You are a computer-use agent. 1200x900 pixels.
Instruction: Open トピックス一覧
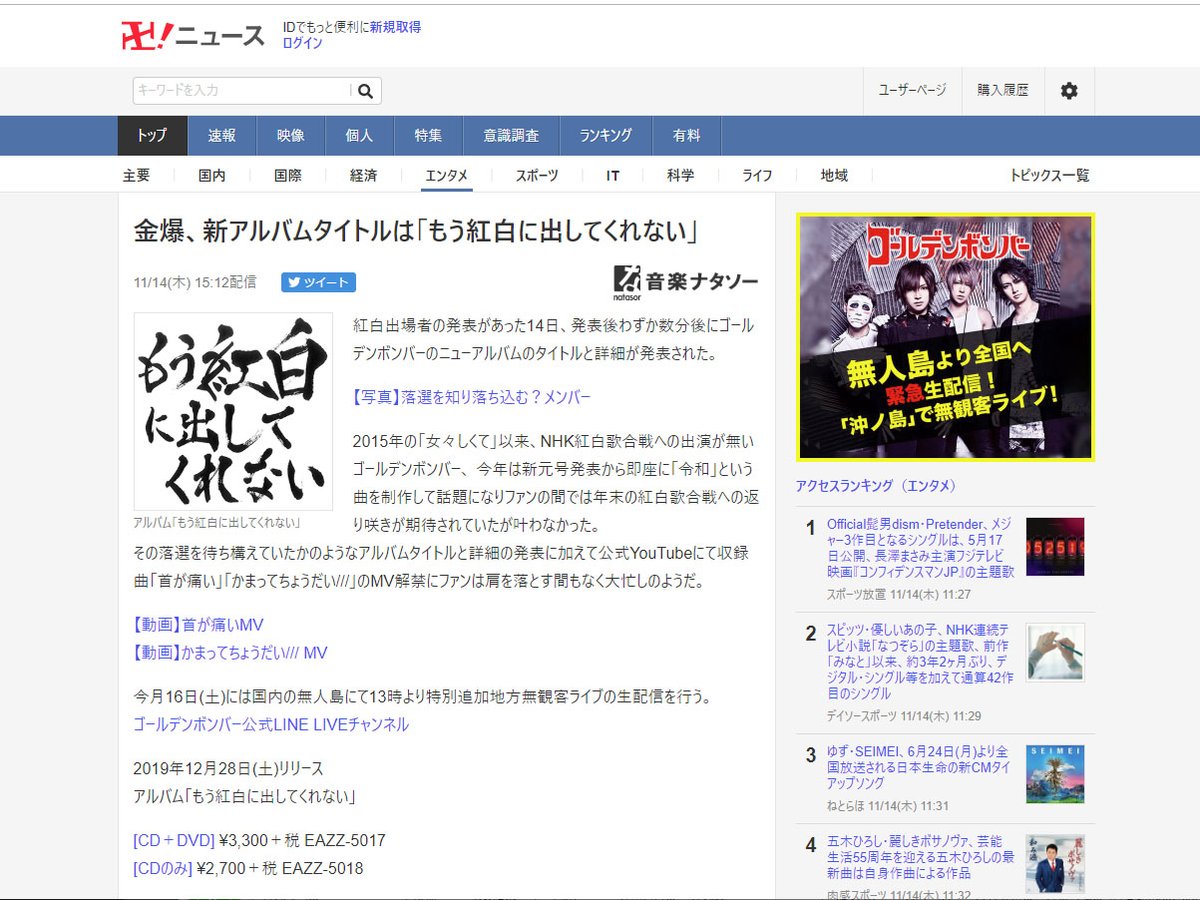(x=1049, y=175)
